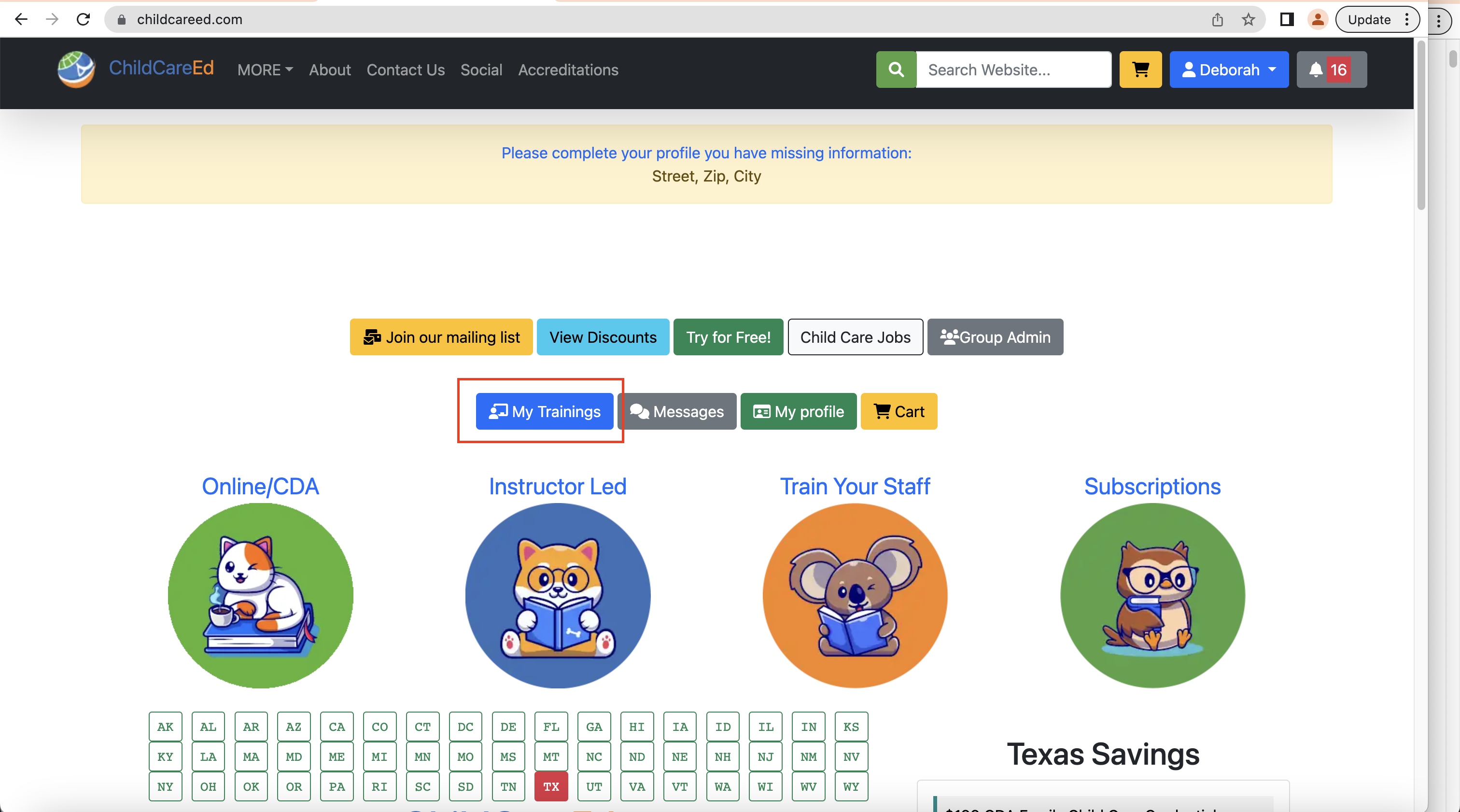
Task: Click the View Discounts button
Action: coord(602,337)
